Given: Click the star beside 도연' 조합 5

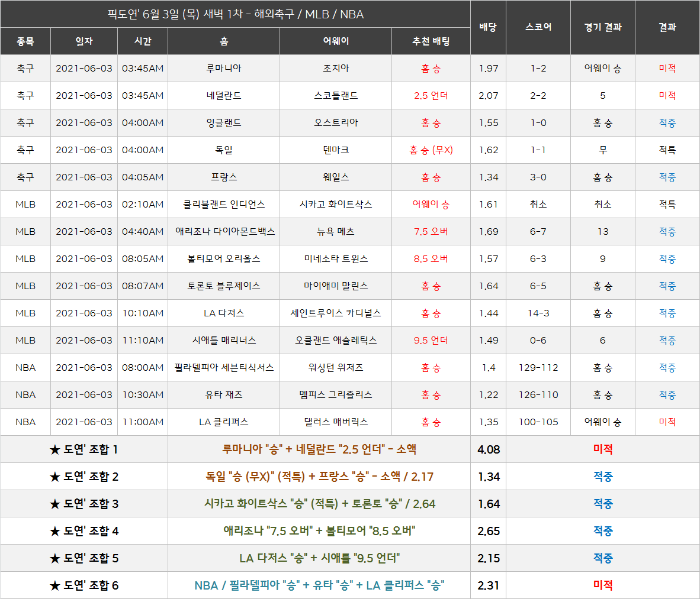Looking at the screenshot, I should click(55, 558).
